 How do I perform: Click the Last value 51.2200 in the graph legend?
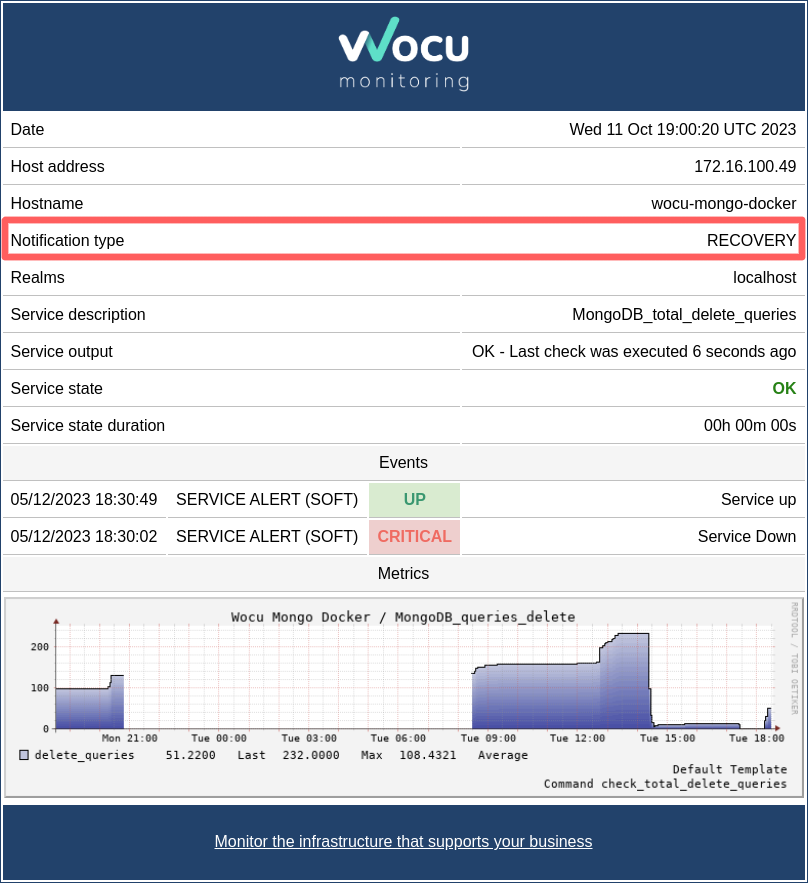click(190, 755)
